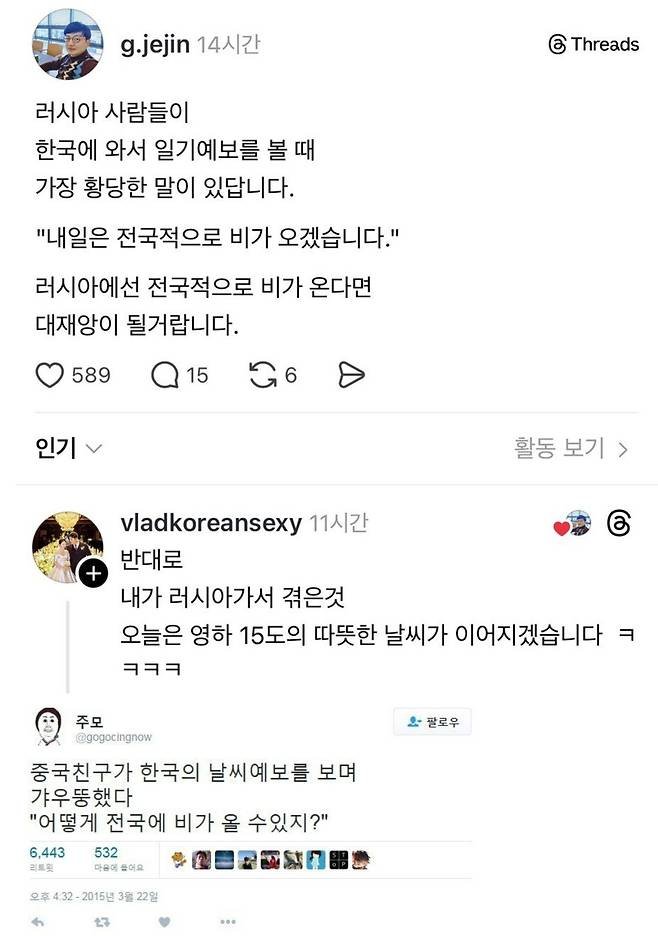Like g.jejin's post with the heart icon
The image size is (658, 936).
[x=50, y=376]
